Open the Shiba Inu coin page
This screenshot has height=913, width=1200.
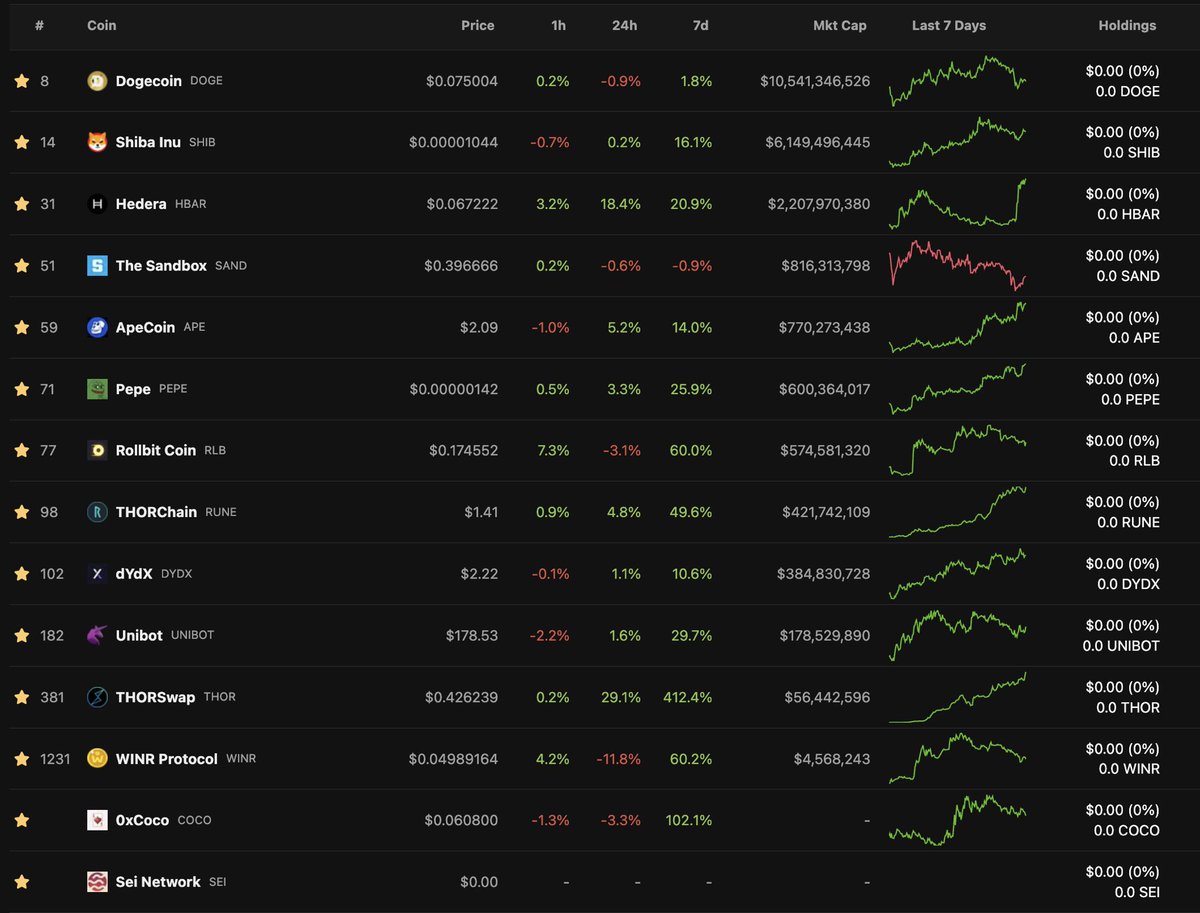(148, 142)
